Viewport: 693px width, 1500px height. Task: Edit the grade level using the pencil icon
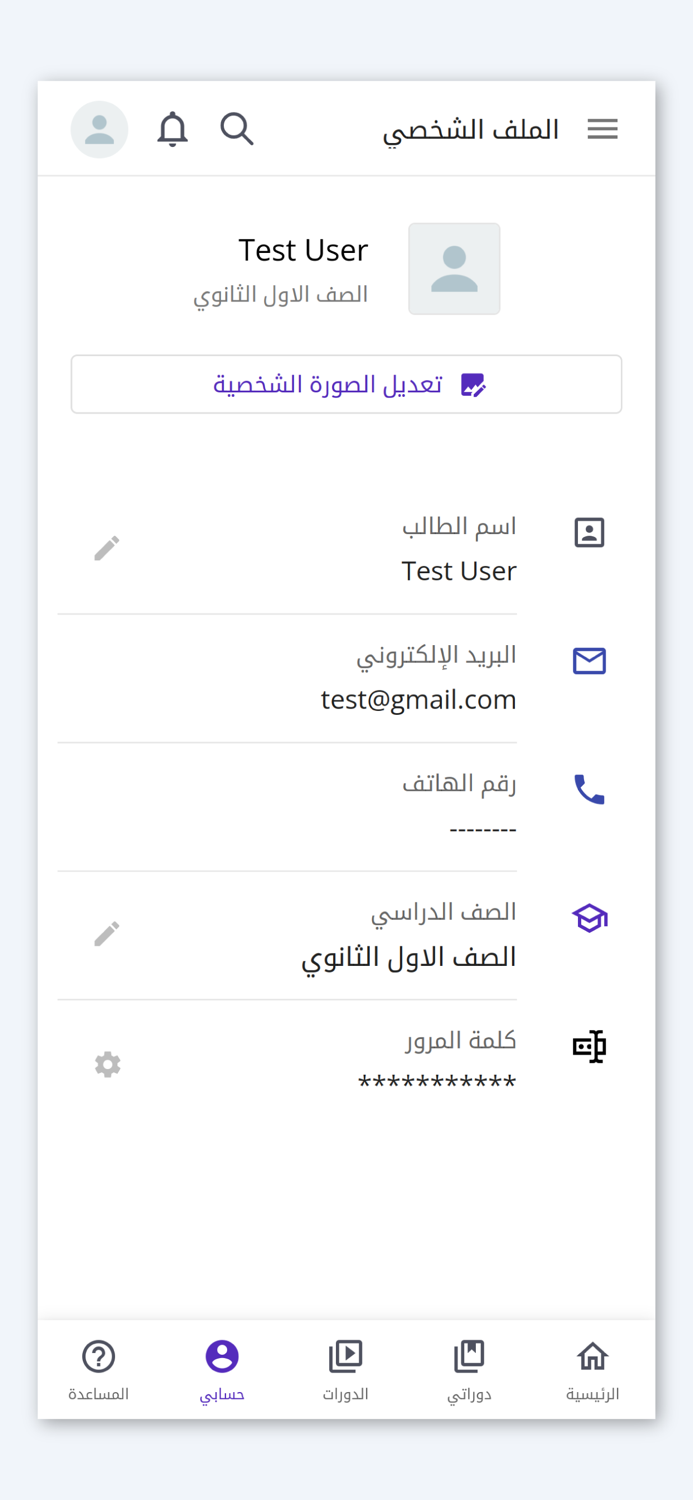click(107, 932)
